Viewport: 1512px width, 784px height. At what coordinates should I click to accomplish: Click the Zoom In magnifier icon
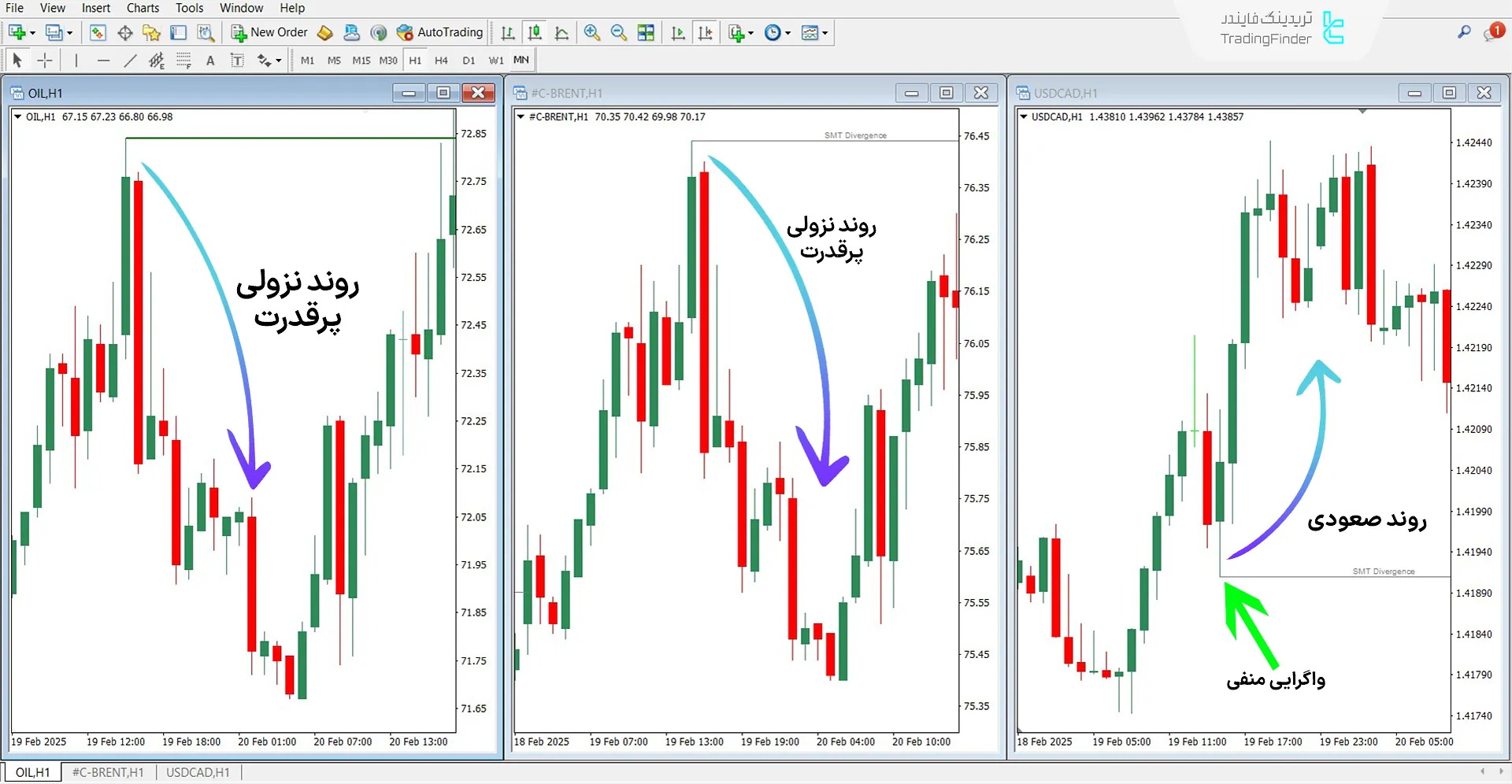592,32
